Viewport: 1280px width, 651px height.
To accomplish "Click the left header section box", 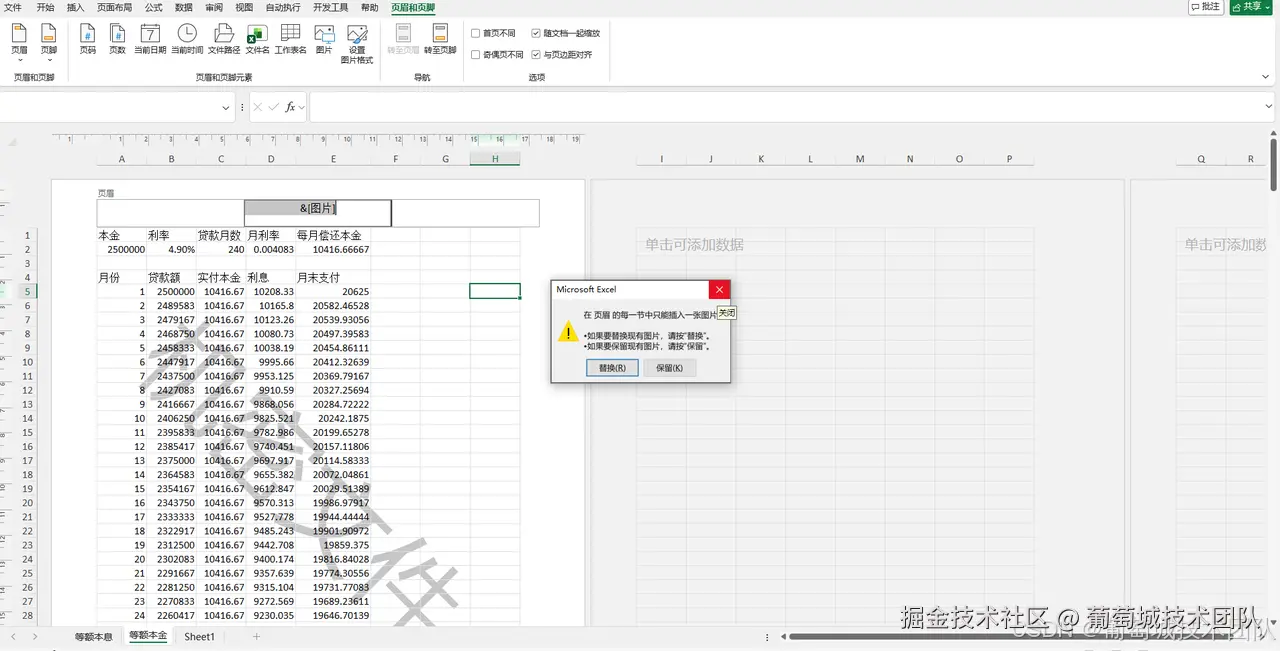I will pyautogui.click(x=170, y=213).
